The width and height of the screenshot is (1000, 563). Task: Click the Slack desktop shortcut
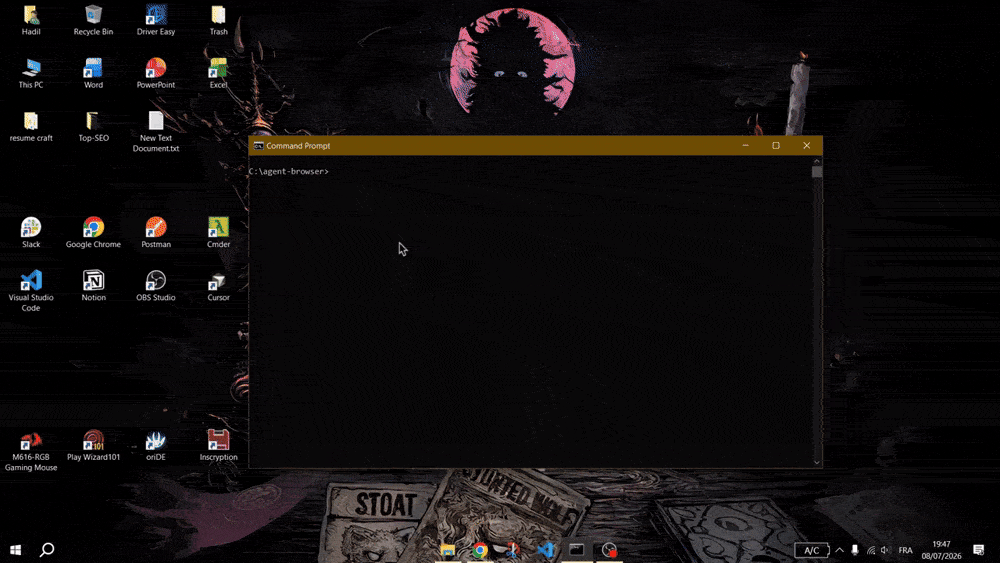[x=31, y=232]
